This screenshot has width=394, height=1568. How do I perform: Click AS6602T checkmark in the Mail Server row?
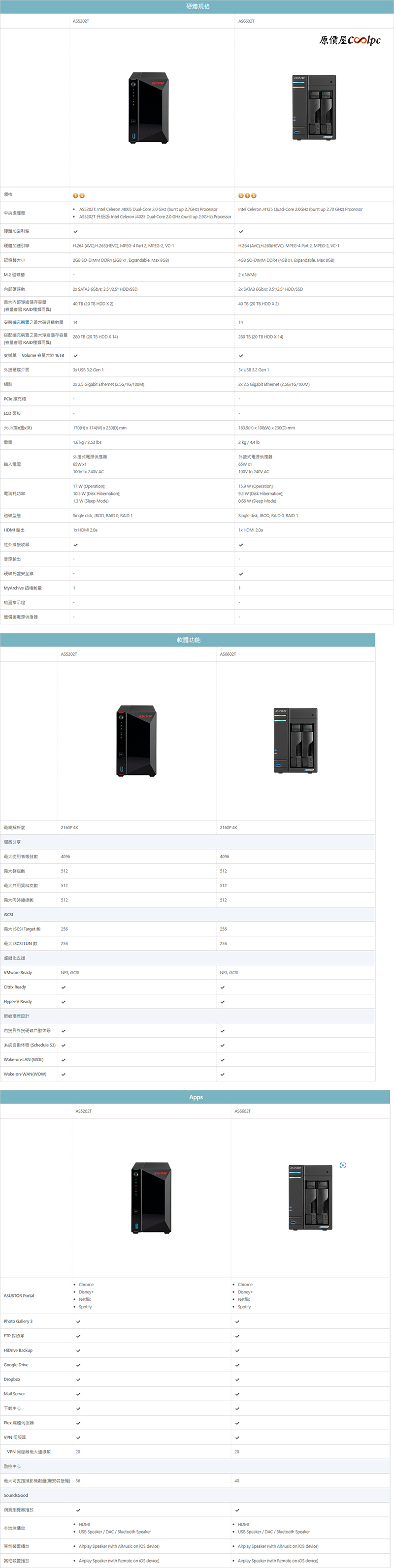click(x=237, y=1394)
